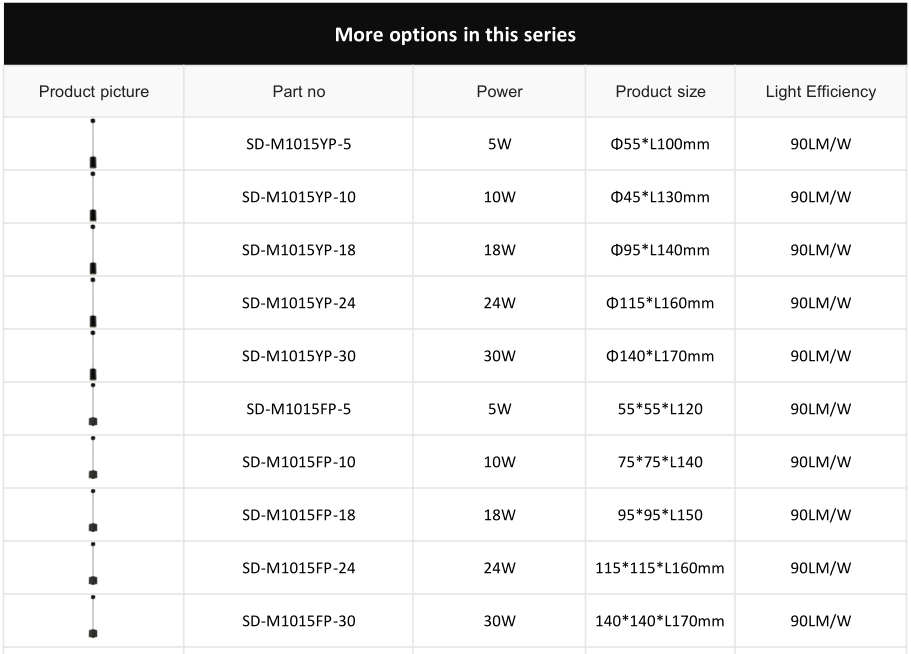Click the 140*140*L170mm size cell

pyautogui.click(x=660, y=621)
